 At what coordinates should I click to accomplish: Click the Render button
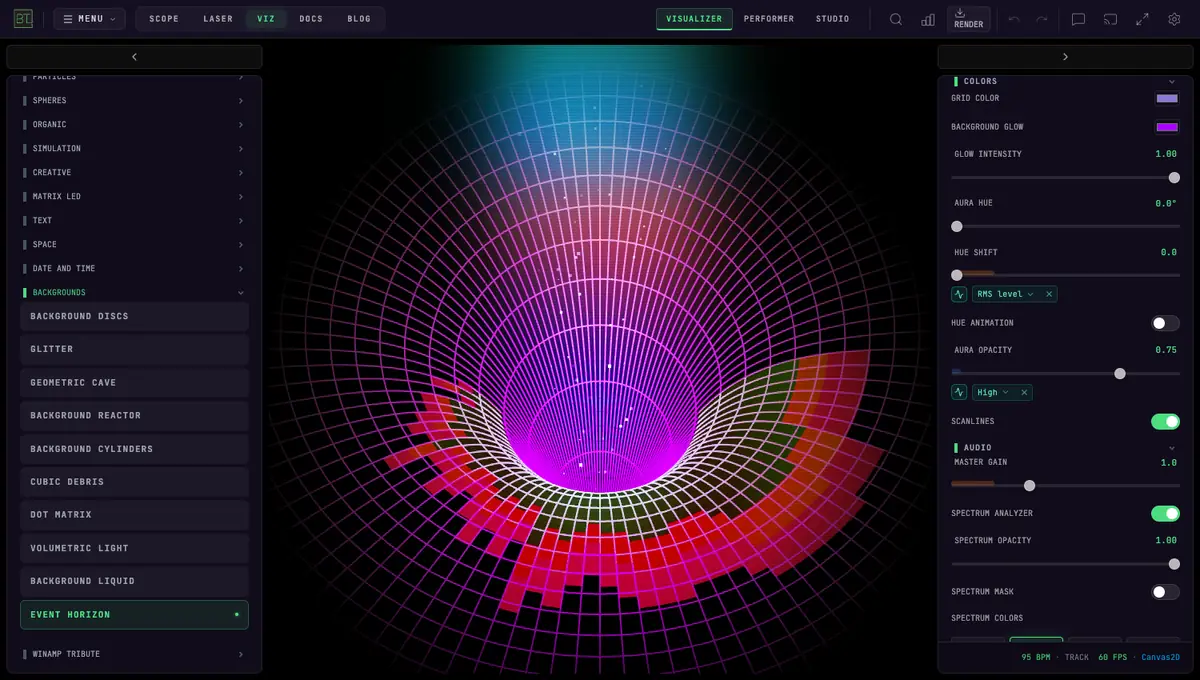968,19
